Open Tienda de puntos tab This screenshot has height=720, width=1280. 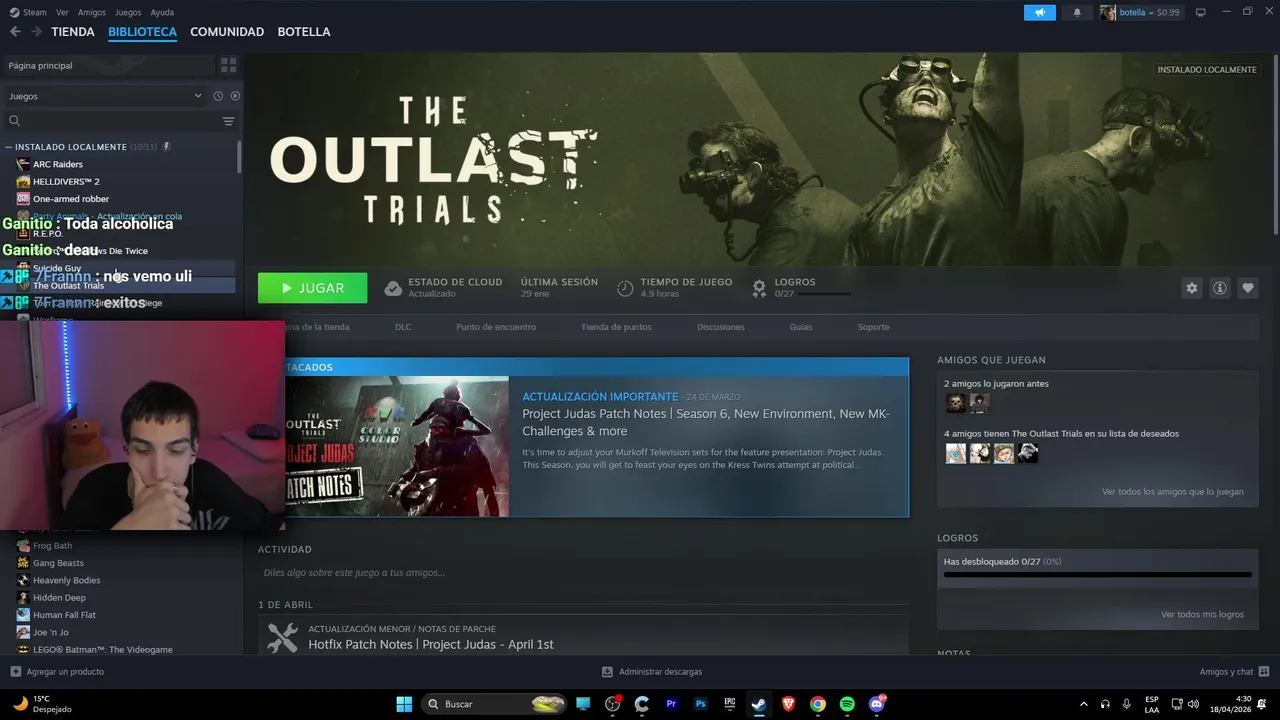pos(616,327)
